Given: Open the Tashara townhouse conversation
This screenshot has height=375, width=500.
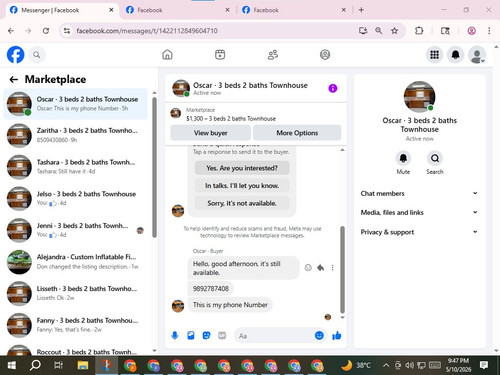Looking at the screenshot, I should 76,167.
